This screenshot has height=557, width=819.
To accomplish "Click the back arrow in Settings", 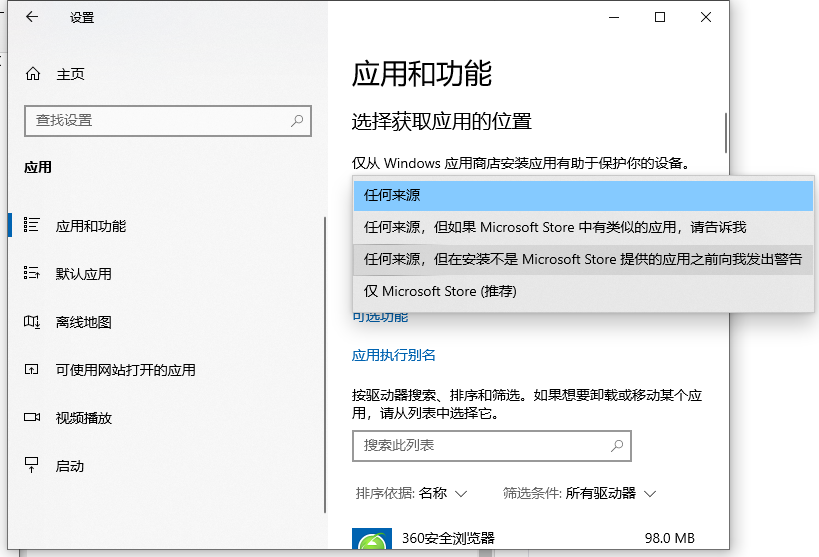I will (x=32, y=17).
